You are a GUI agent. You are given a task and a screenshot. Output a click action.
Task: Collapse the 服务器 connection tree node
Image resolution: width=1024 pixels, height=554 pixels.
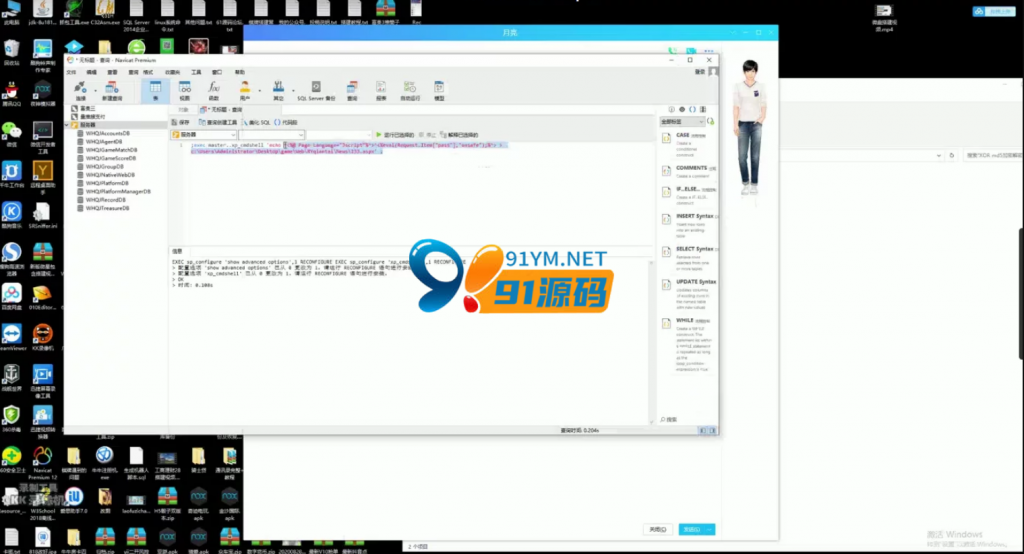(x=67, y=125)
